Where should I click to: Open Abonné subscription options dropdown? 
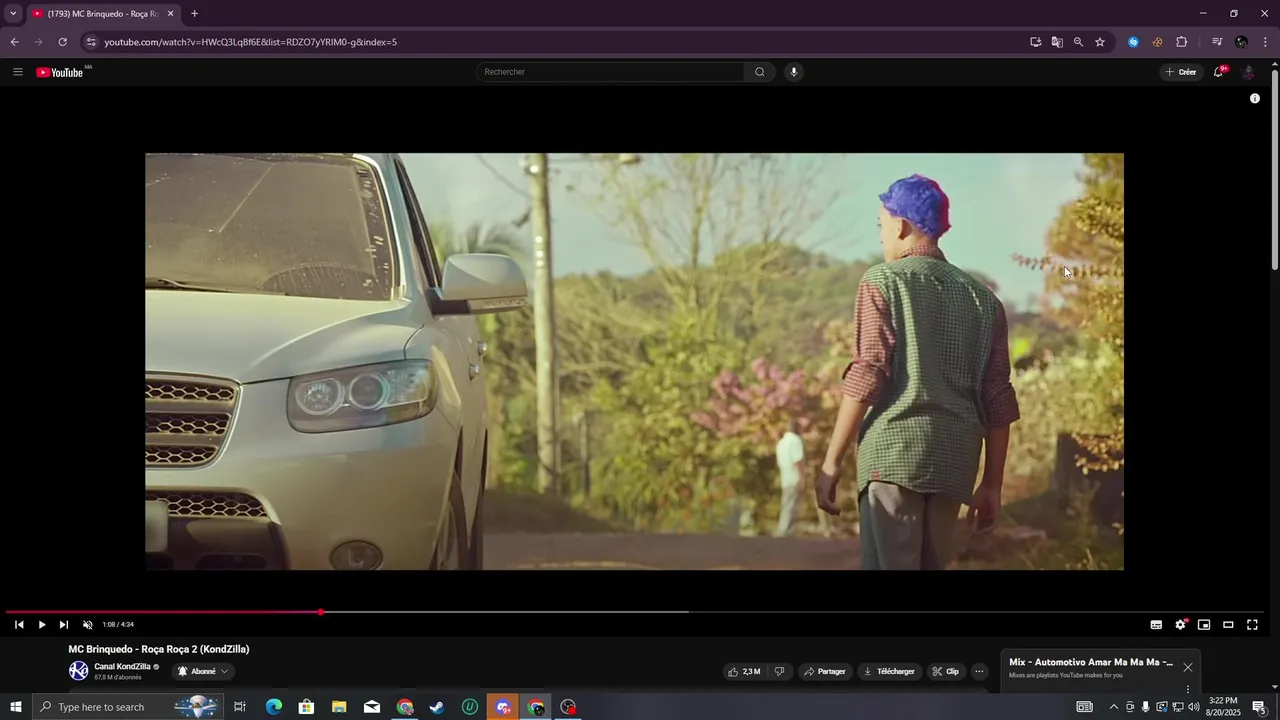[x=203, y=672]
